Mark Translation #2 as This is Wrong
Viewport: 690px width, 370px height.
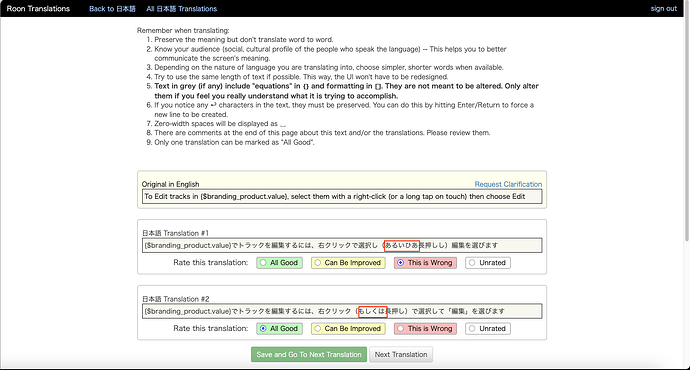click(x=425, y=329)
